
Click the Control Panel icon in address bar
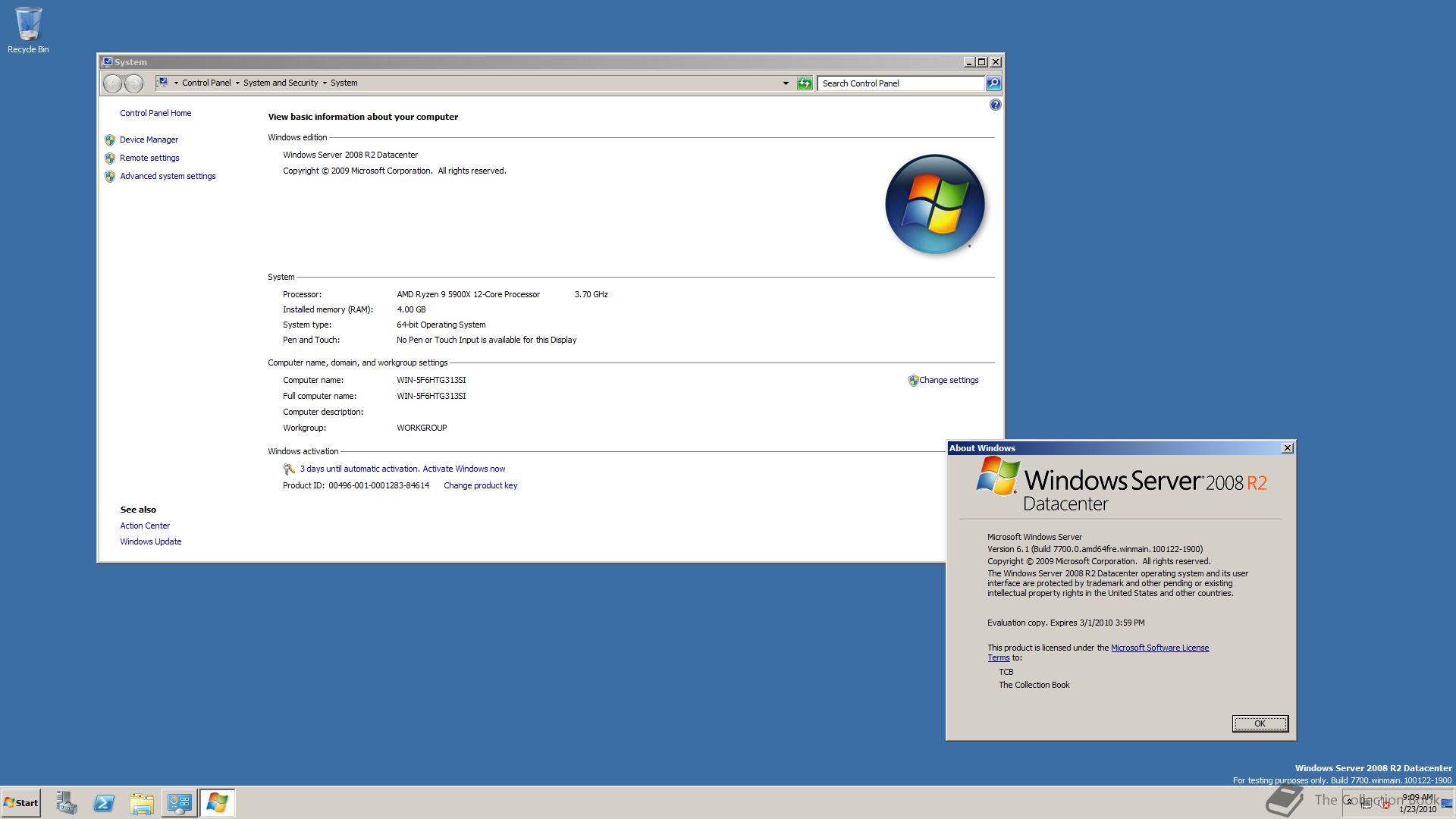pos(162,83)
